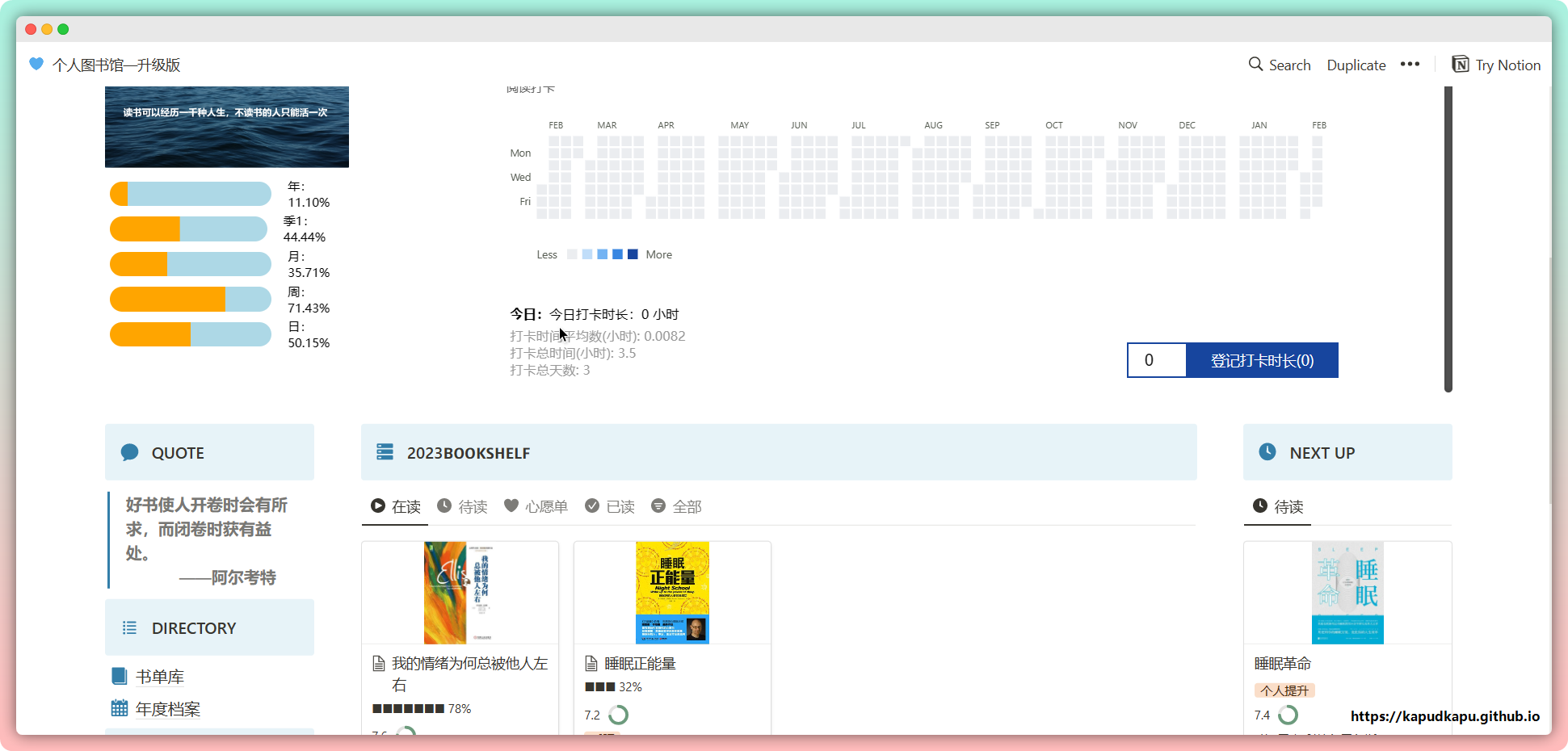Open the 睡眠正能量 book cover
Viewport: 1568px width, 751px height.
[672, 593]
